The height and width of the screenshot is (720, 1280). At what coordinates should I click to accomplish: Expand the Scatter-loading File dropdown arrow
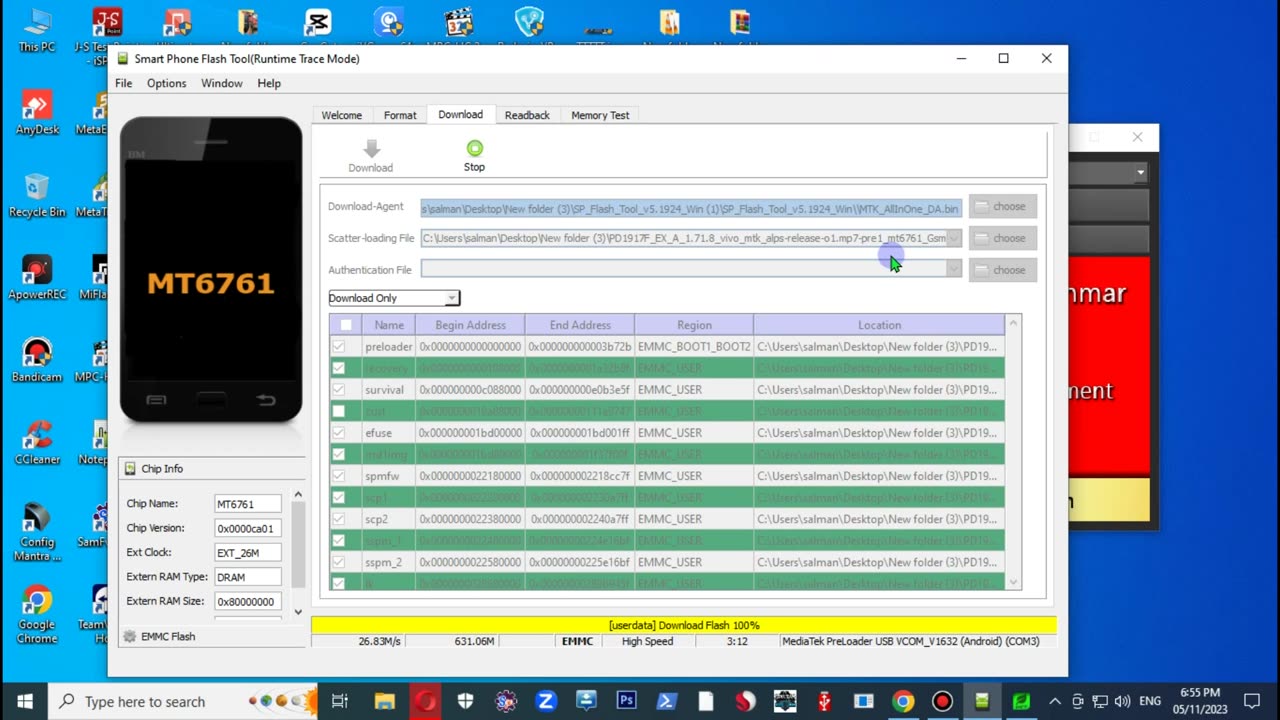(953, 238)
